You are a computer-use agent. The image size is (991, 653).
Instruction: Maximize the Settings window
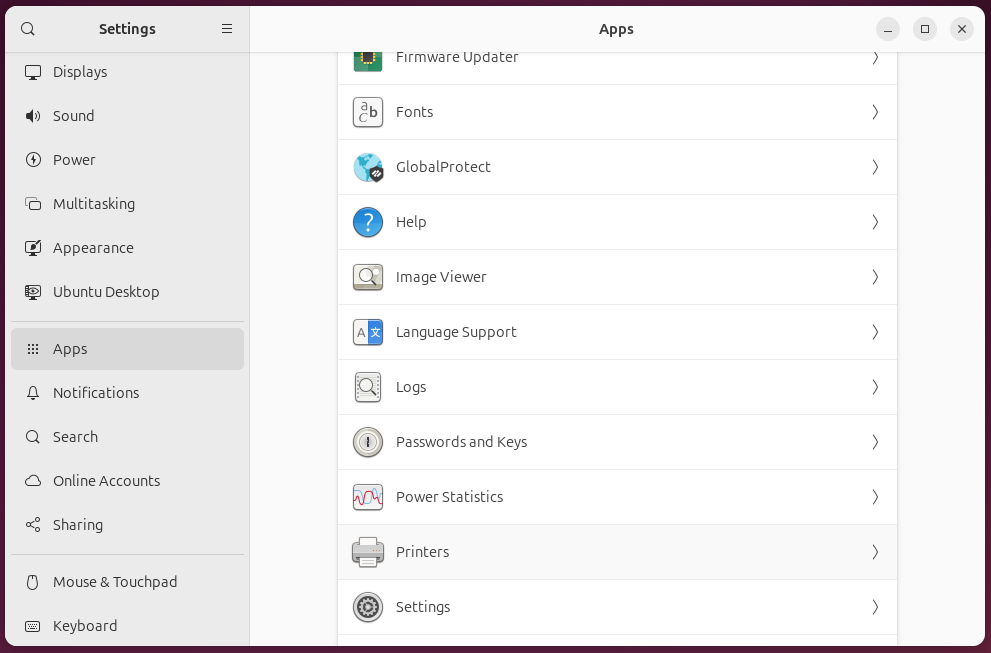click(x=925, y=29)
